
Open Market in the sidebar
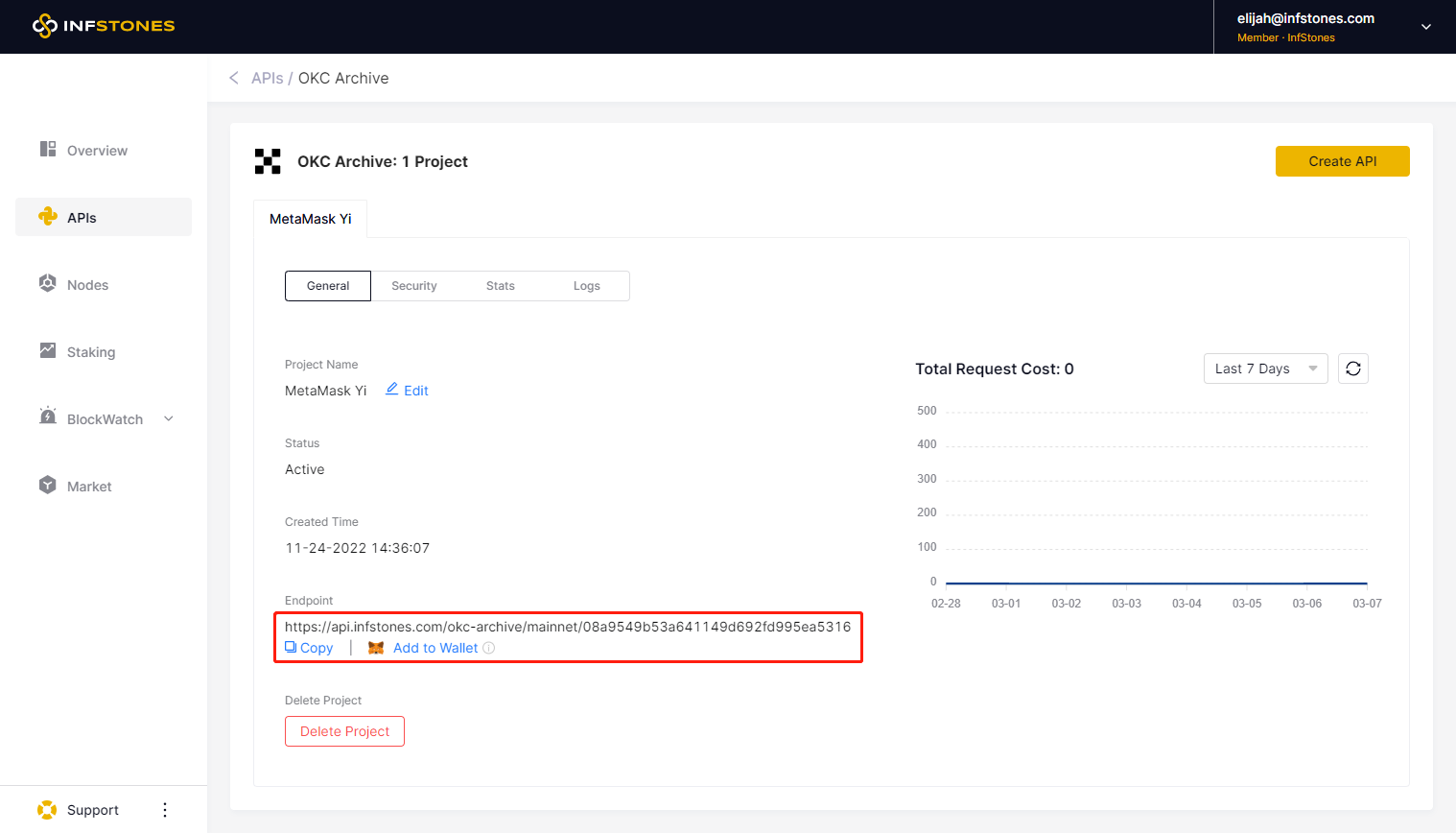point(104,486)
